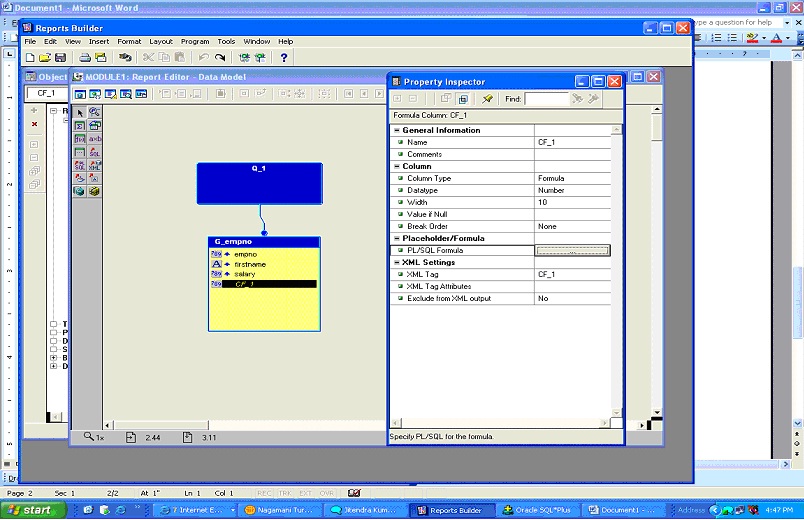
Task: Select the Summary Column sigma tool
Action: (80, 126)
